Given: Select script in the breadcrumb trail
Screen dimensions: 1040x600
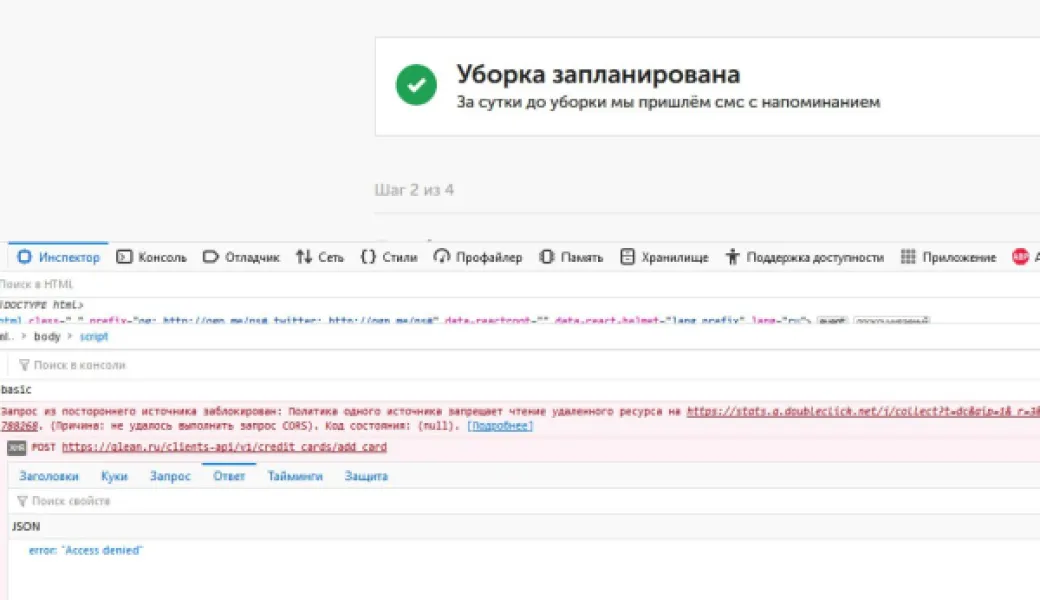Looking at the screenshot, I should (x=94, y=337).
